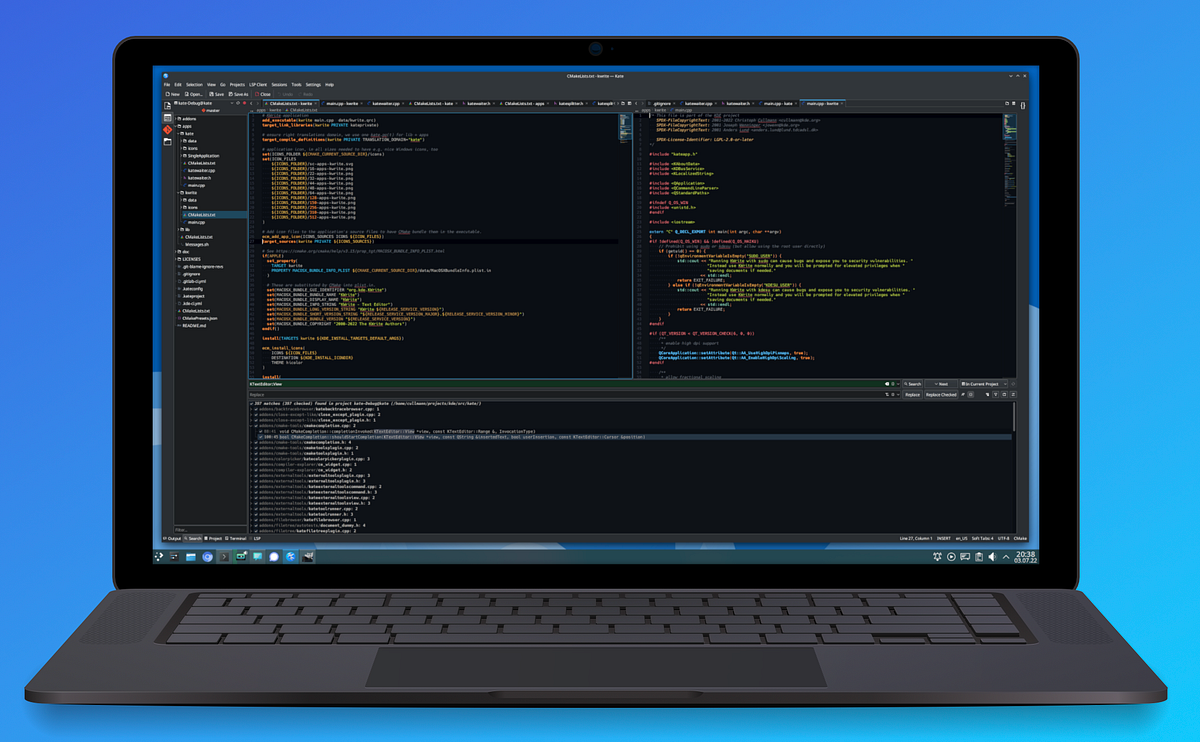Switch to the katewaiter.h tab
The width and height of the screenshot is (1200, 742).
(x=476, y=103)
